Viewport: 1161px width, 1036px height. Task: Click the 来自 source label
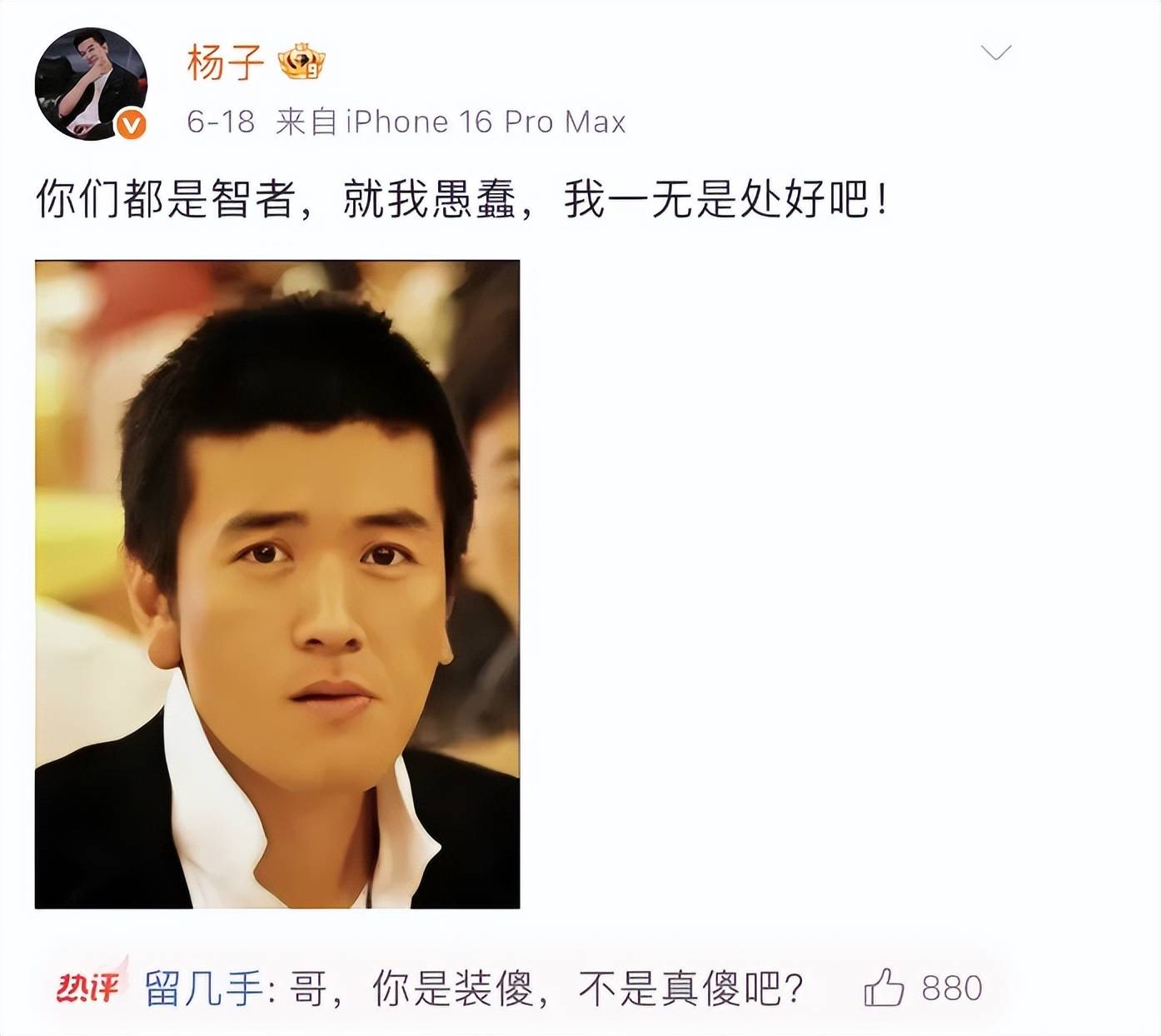[306, 122]
